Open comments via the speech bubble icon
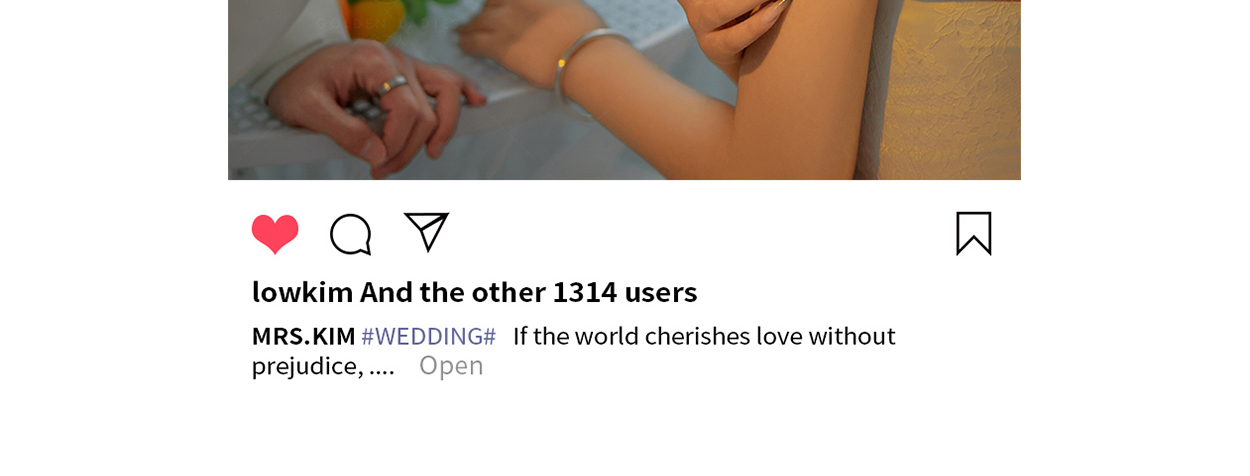 [x=351, y=234]
